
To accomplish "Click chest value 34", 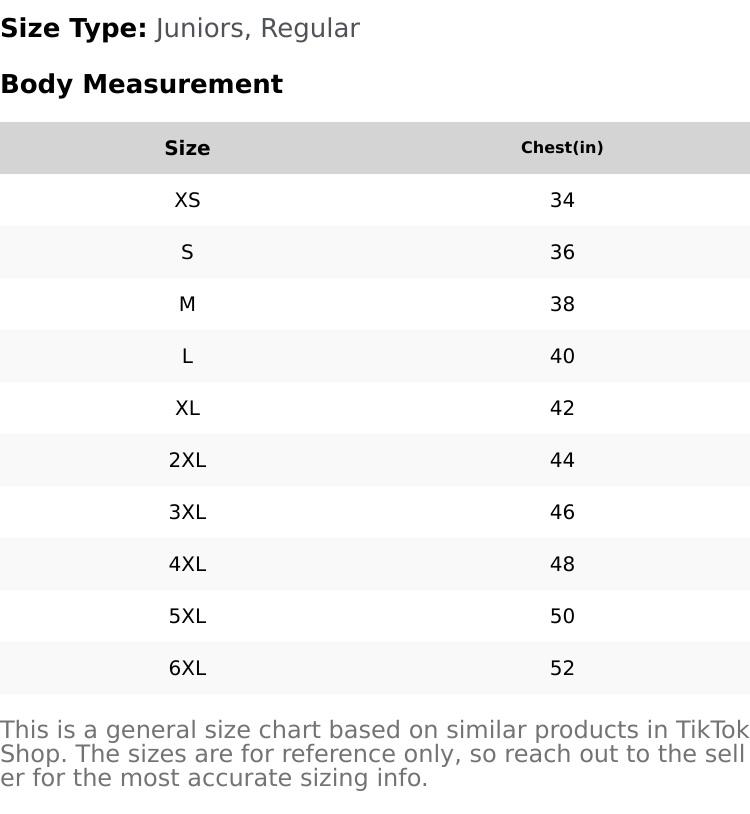I will tap(562, 200).
